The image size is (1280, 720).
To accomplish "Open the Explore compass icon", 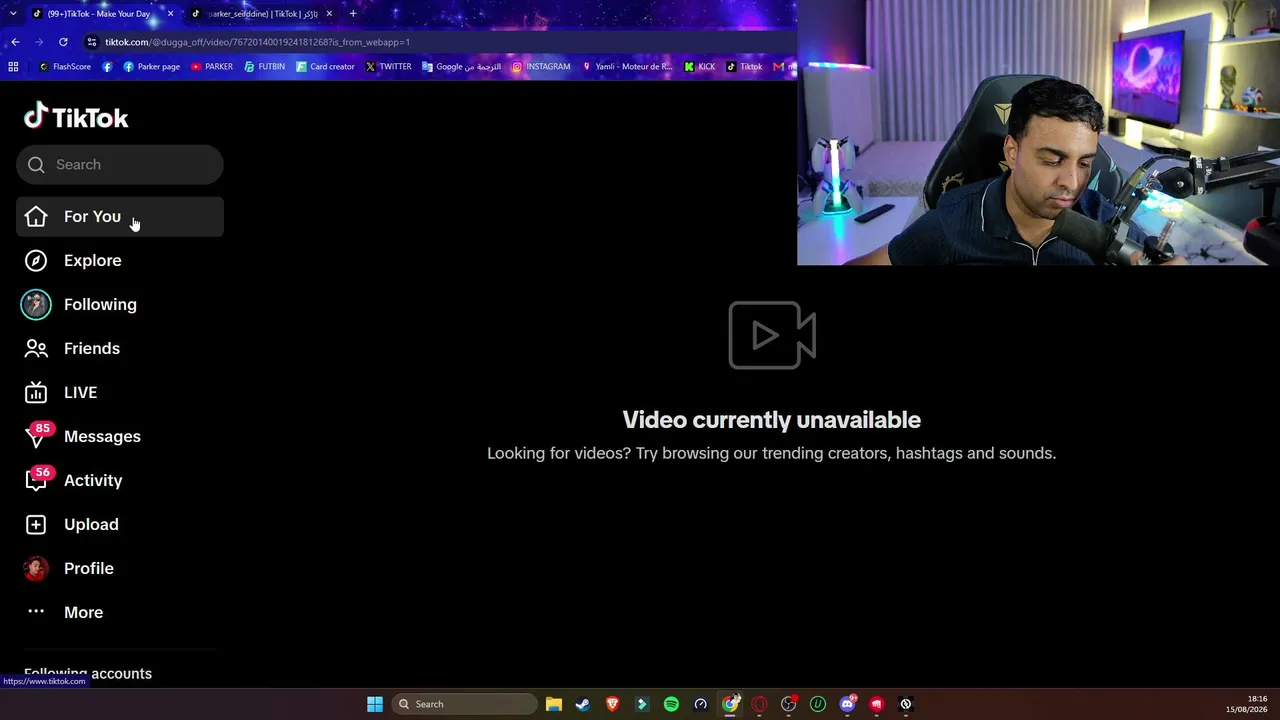I will coord(36,261).
